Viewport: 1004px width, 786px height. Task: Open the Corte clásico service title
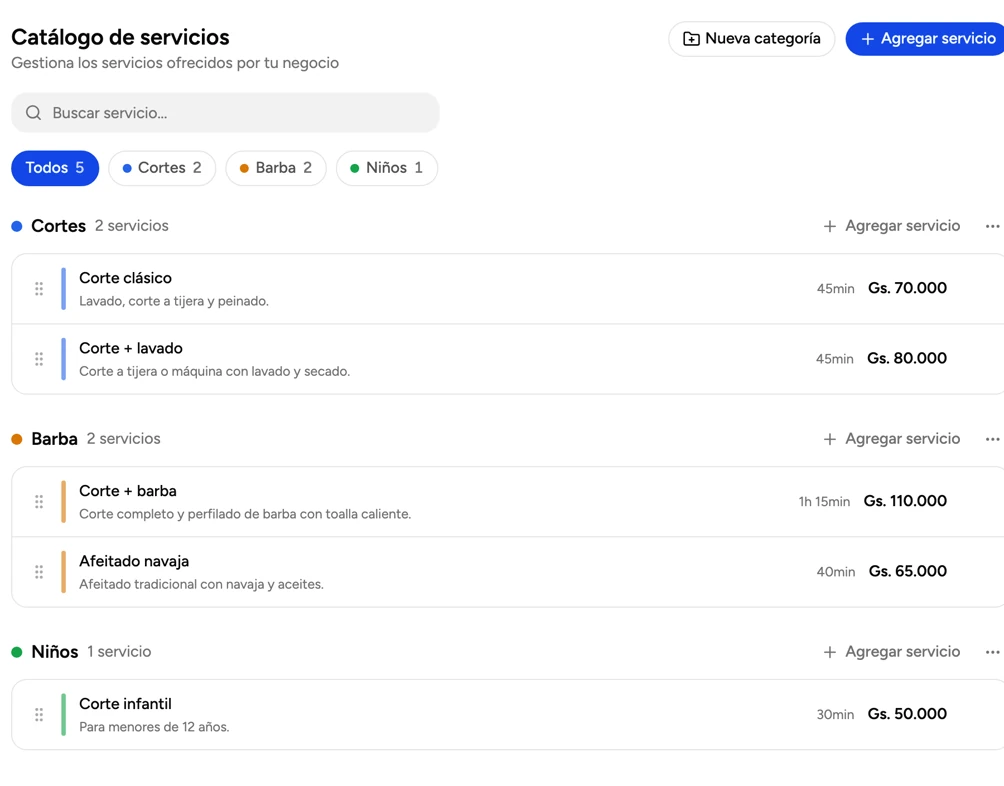click(x=126, y=278)
